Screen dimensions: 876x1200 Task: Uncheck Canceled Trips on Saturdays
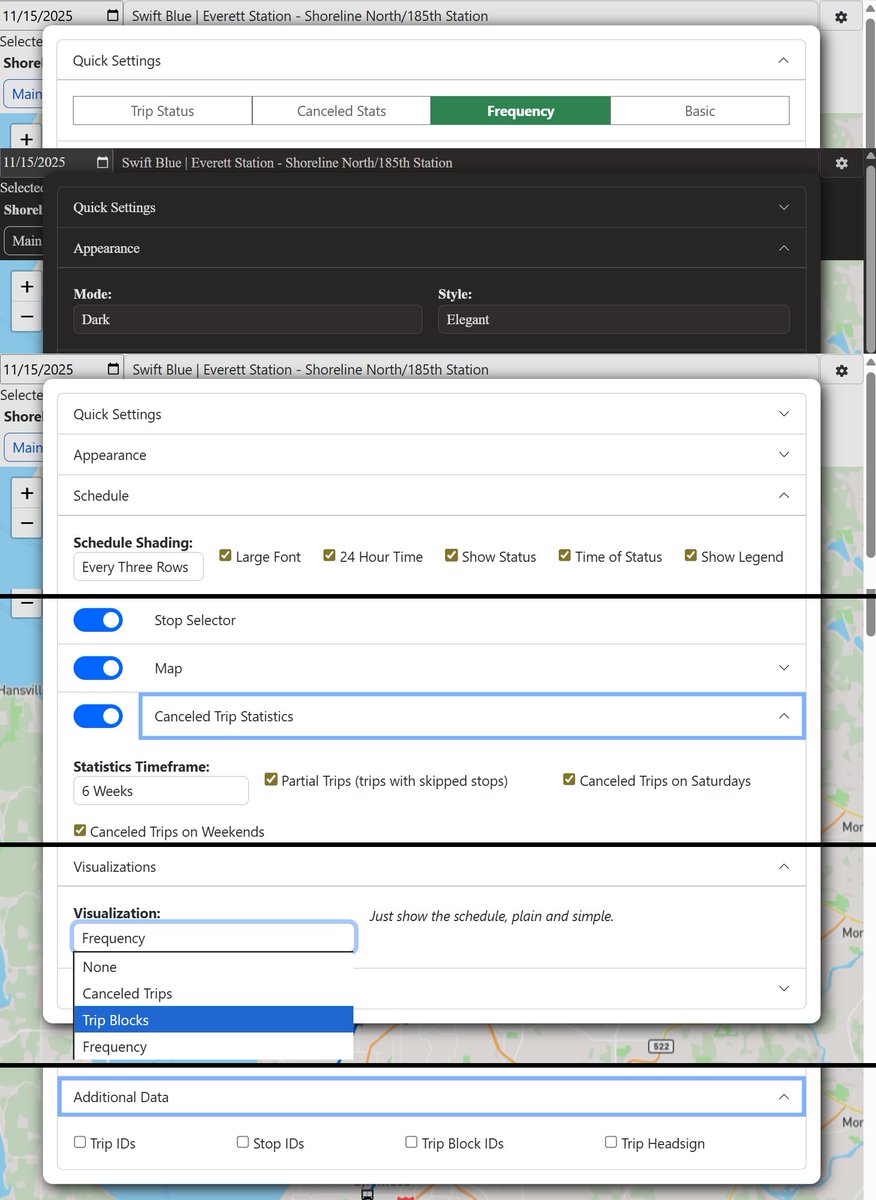click(570, 780)
